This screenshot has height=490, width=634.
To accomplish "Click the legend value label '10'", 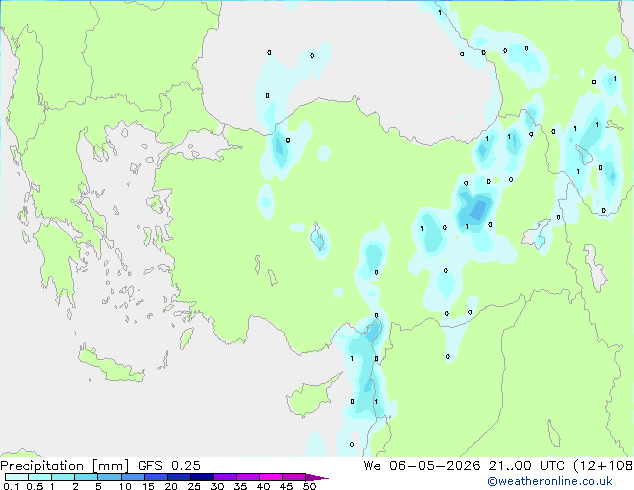I will click(125, 486).
